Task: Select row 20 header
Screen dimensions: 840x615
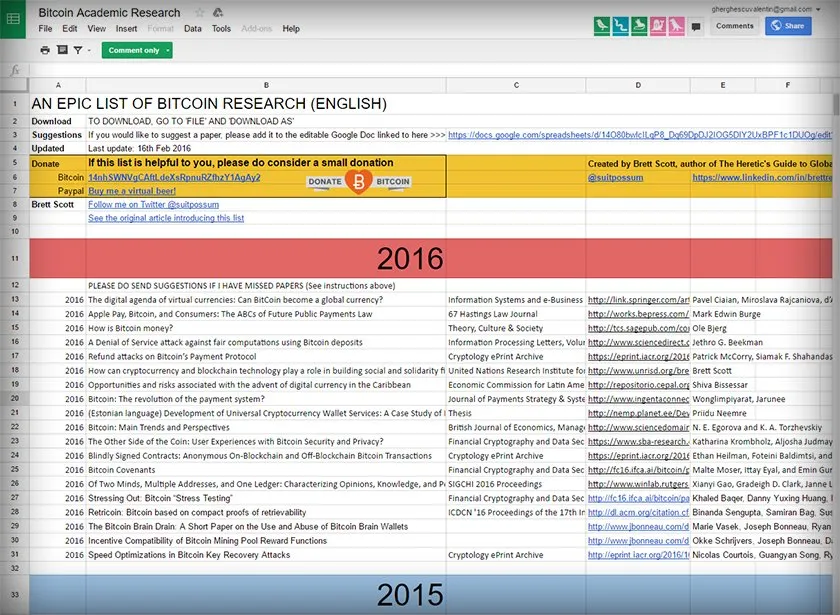Action: 14,399
